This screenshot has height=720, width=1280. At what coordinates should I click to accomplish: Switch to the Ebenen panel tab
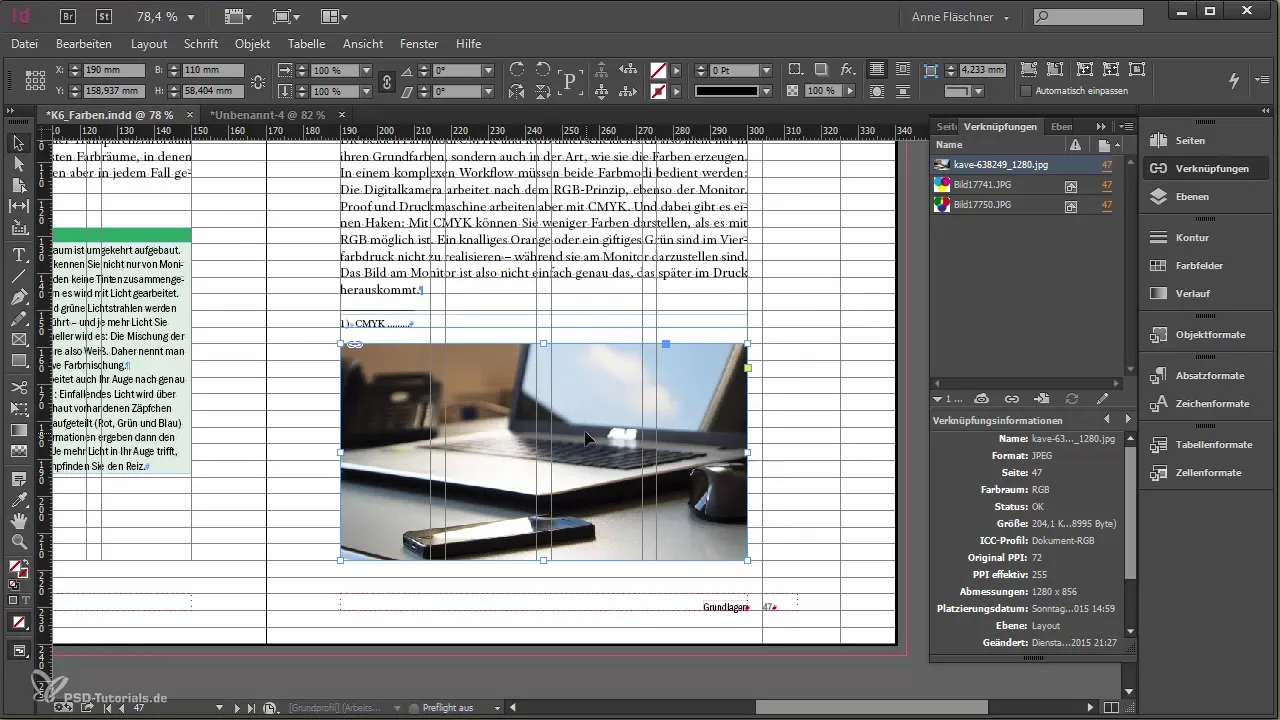[x=1061, y=127]
